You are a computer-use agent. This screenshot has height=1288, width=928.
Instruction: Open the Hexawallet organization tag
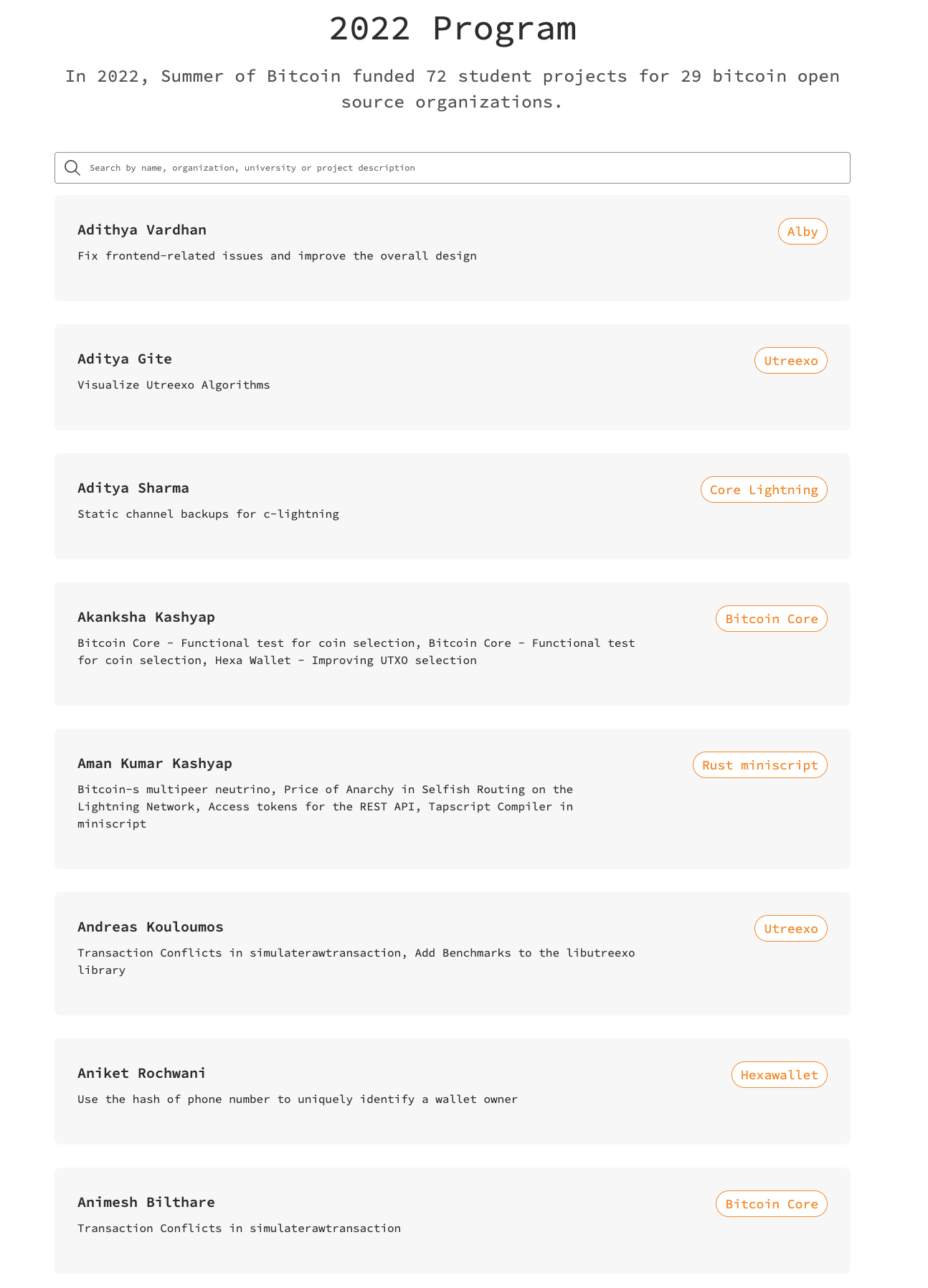pos(779,1075)
